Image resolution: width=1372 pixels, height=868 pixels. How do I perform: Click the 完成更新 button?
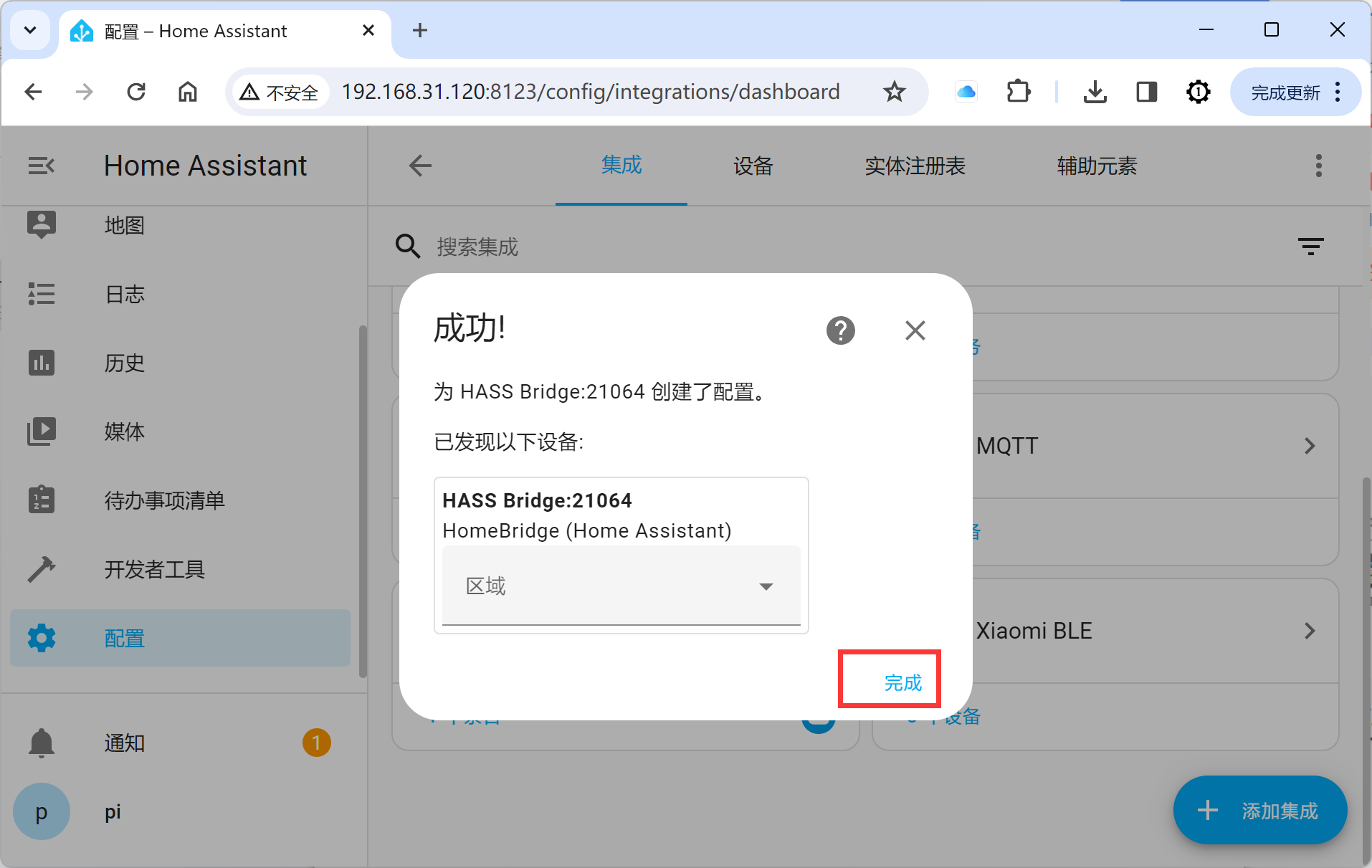click(1295, 92)
